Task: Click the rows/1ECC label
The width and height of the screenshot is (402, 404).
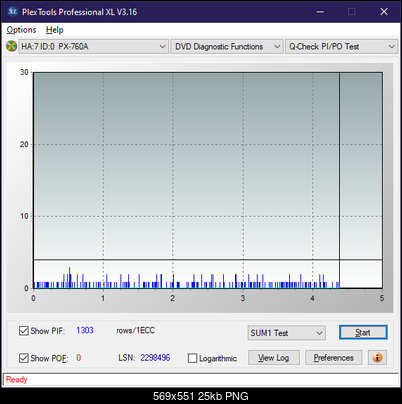Action: coord(135,330)
